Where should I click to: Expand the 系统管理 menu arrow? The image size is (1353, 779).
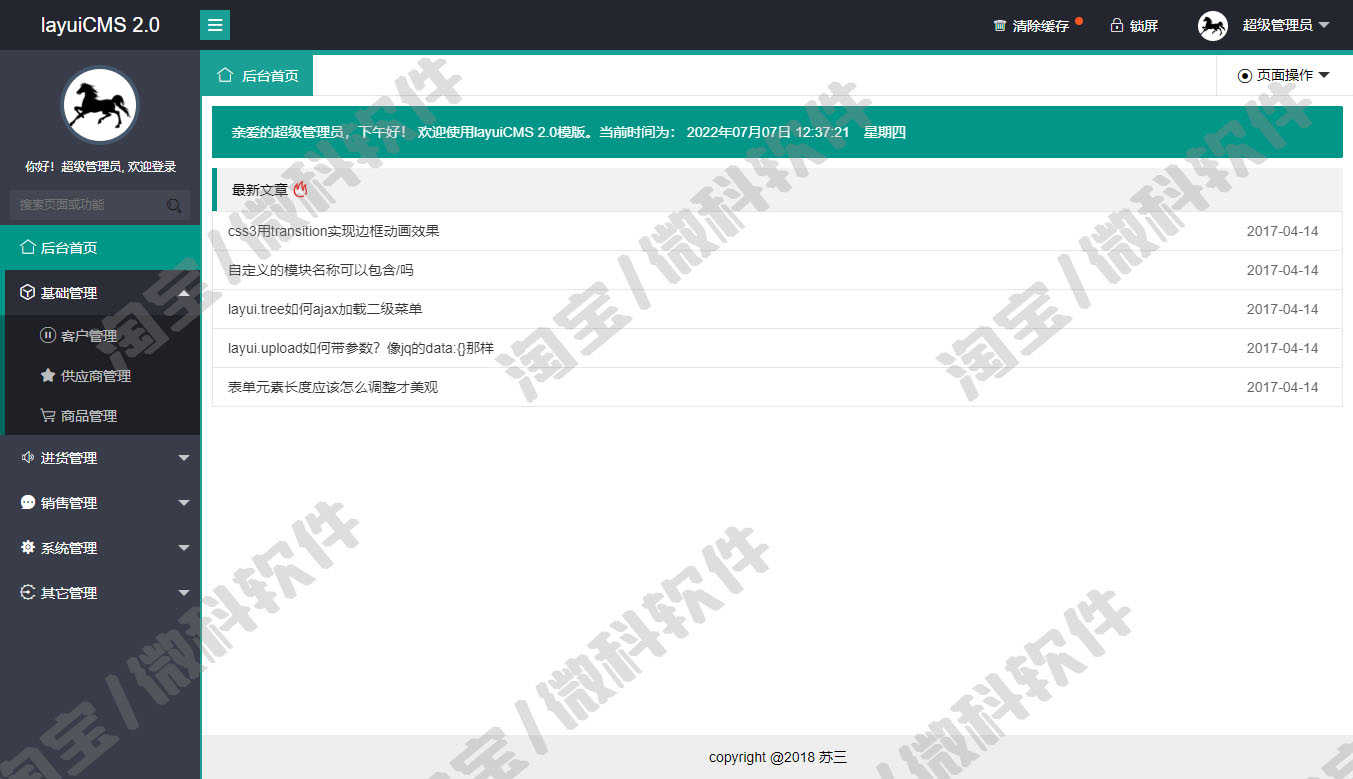(x=184, y=548)
